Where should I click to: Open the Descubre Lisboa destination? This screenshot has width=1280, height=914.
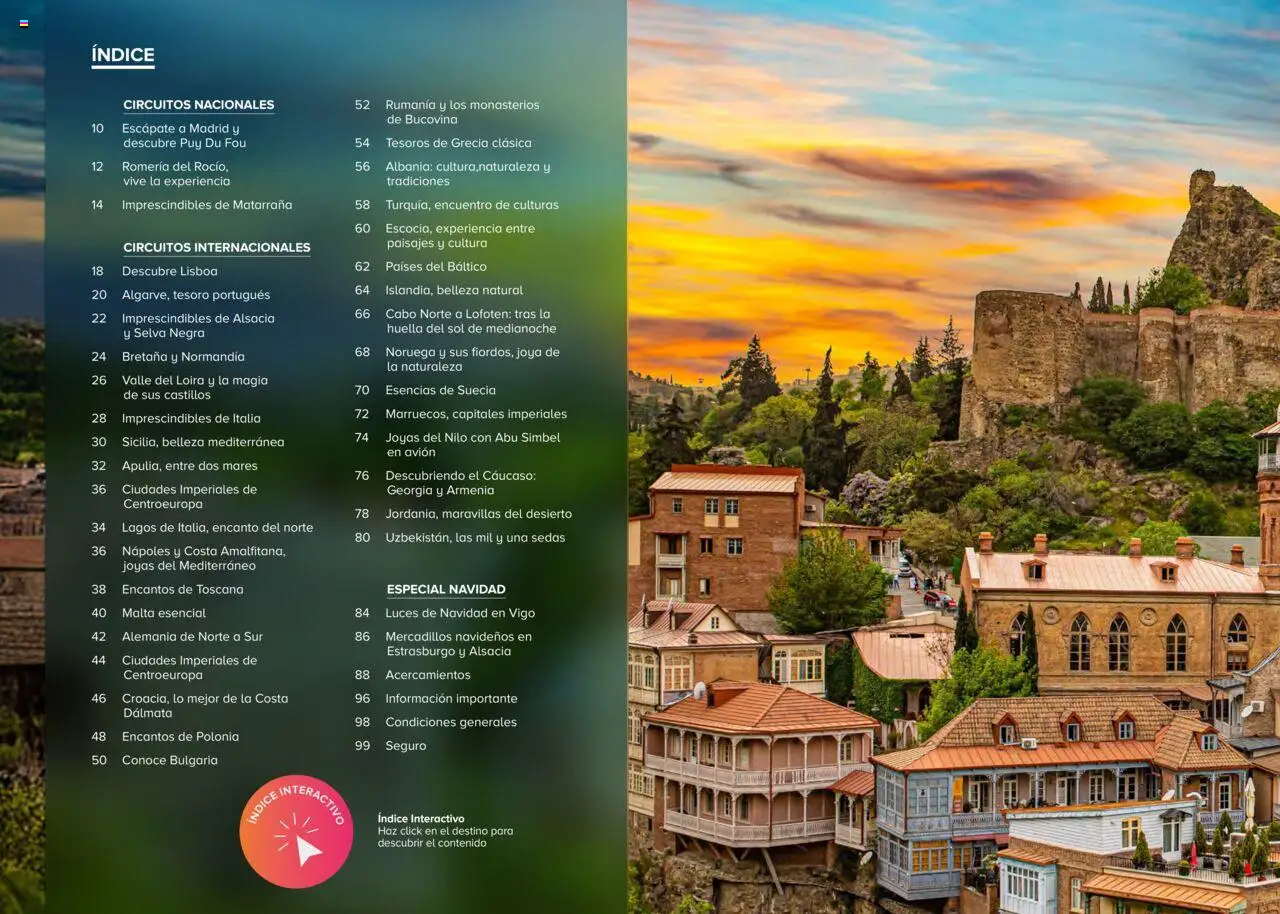[x=169, y=271]
